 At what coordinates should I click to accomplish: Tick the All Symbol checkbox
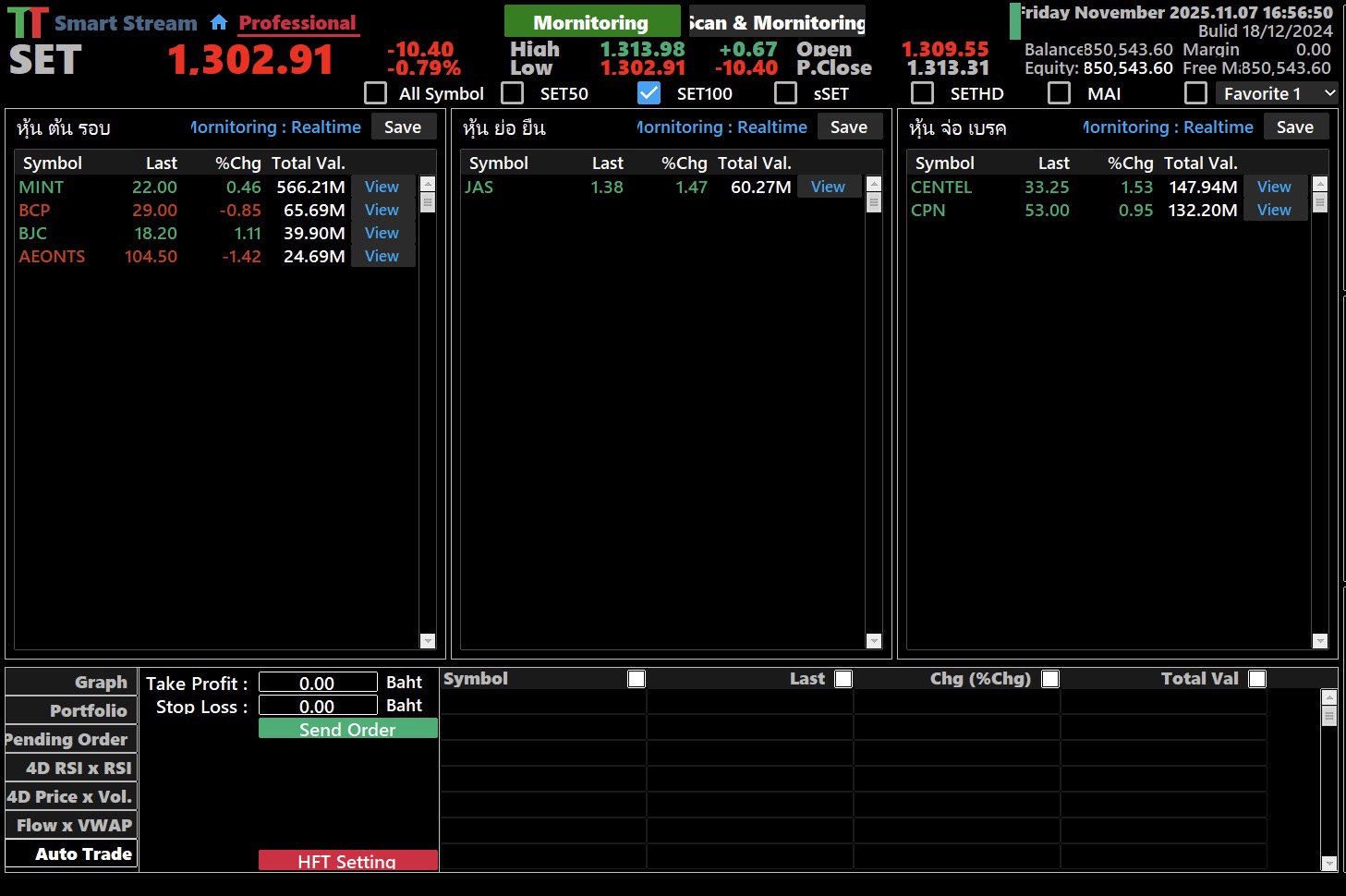pos(376,93)
